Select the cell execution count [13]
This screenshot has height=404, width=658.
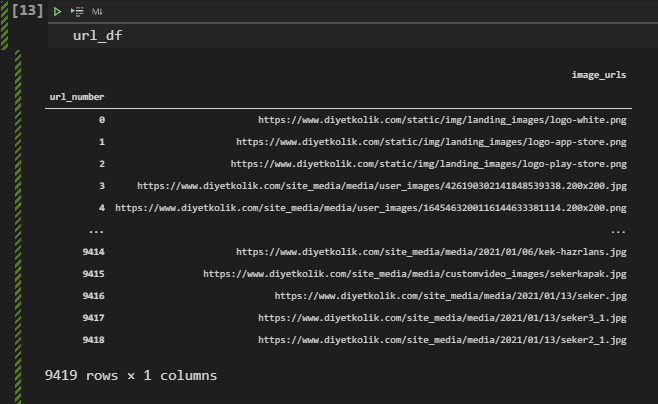click(x=27, y=10)
